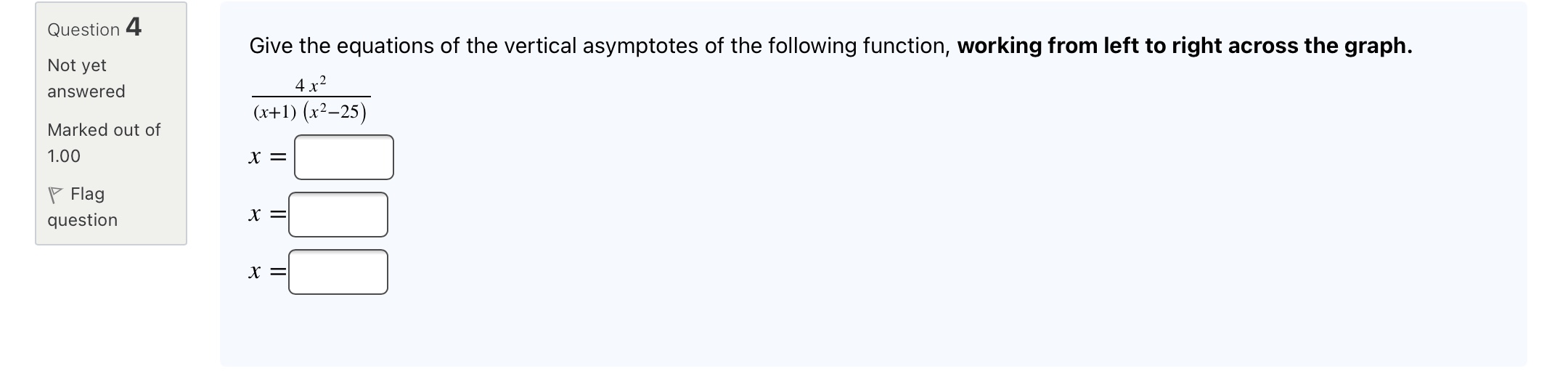The image size is (1568, 374).
Task: Focus the first x = answer box
Action: [343, 157]
